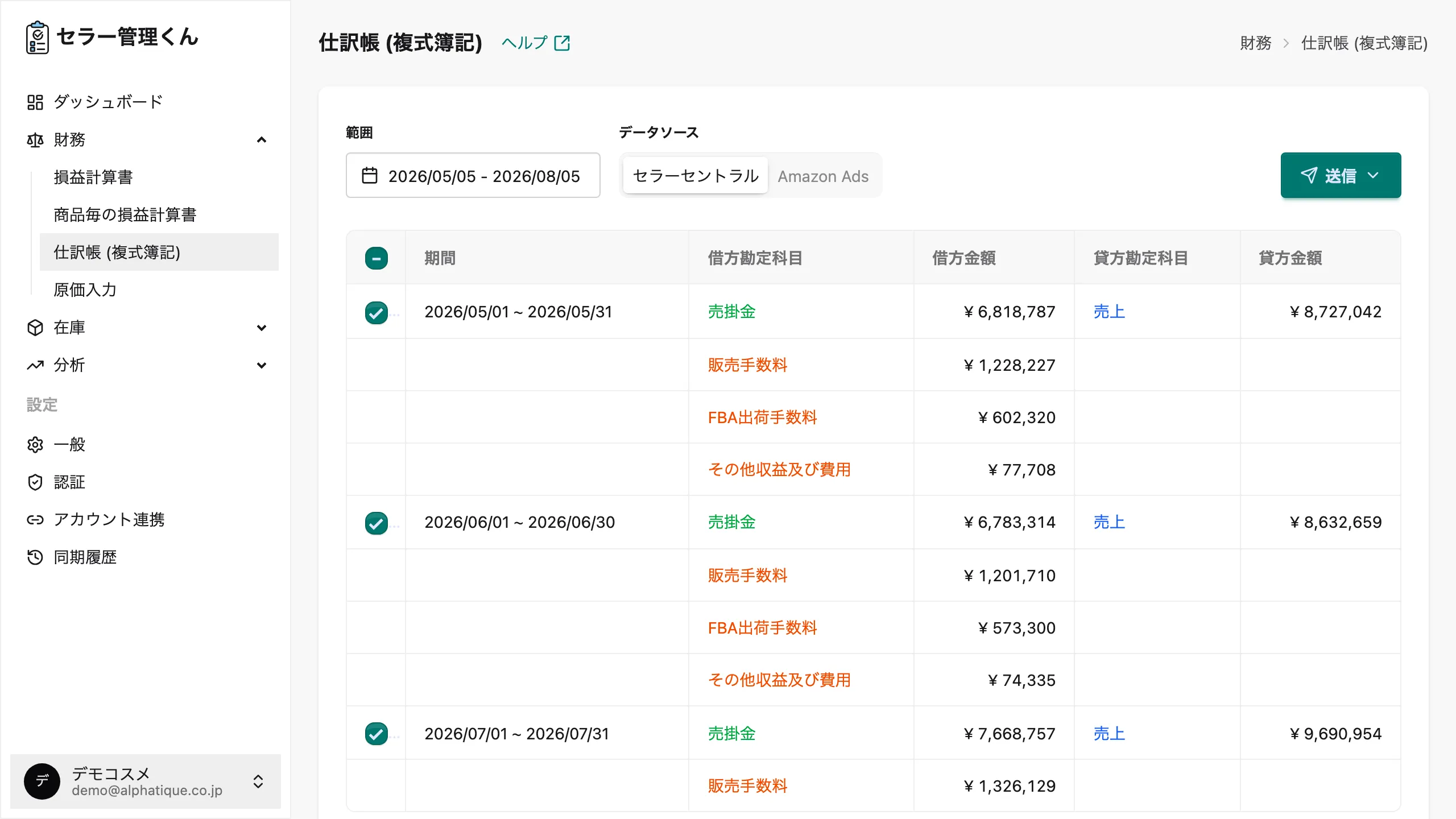Click 売上 link in the 2026/05 row

click(1109, 312)
